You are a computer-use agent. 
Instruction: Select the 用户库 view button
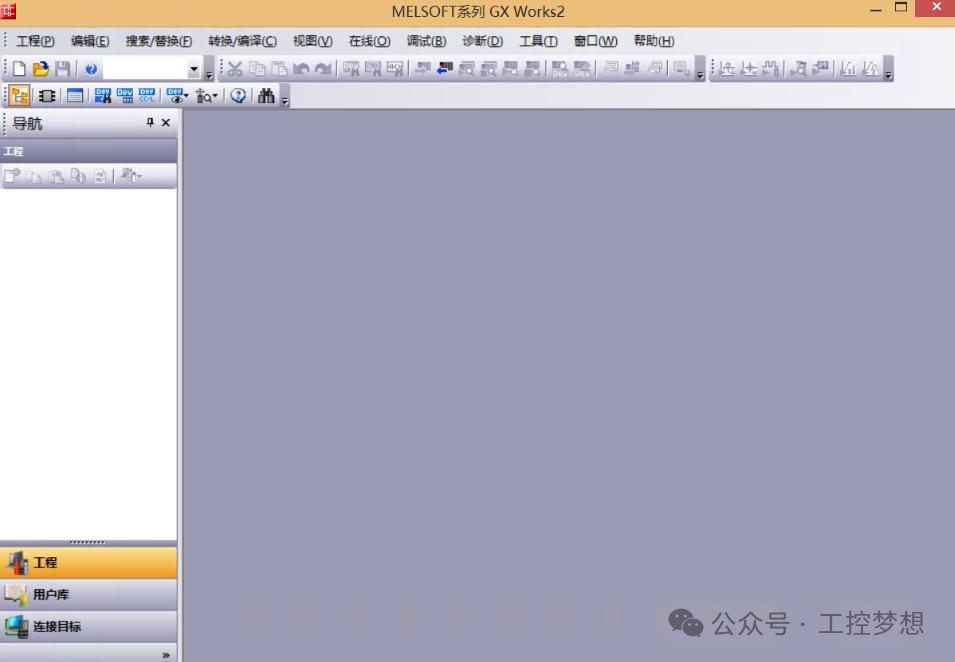pos(89,594)
